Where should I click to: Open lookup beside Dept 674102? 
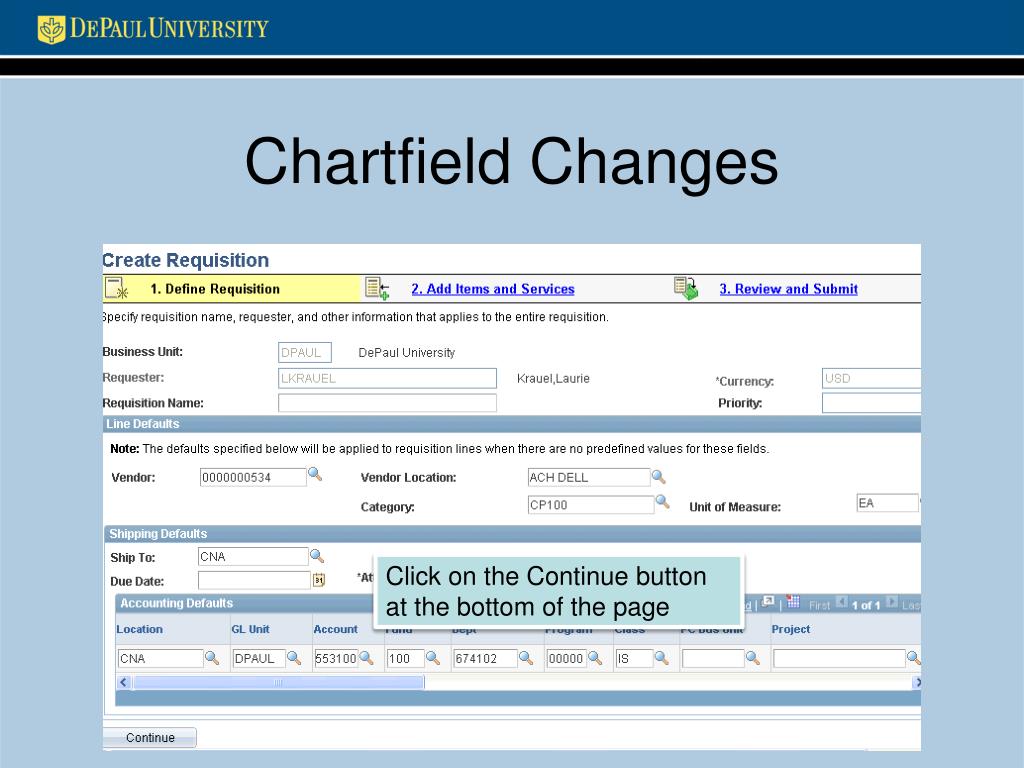526,658
